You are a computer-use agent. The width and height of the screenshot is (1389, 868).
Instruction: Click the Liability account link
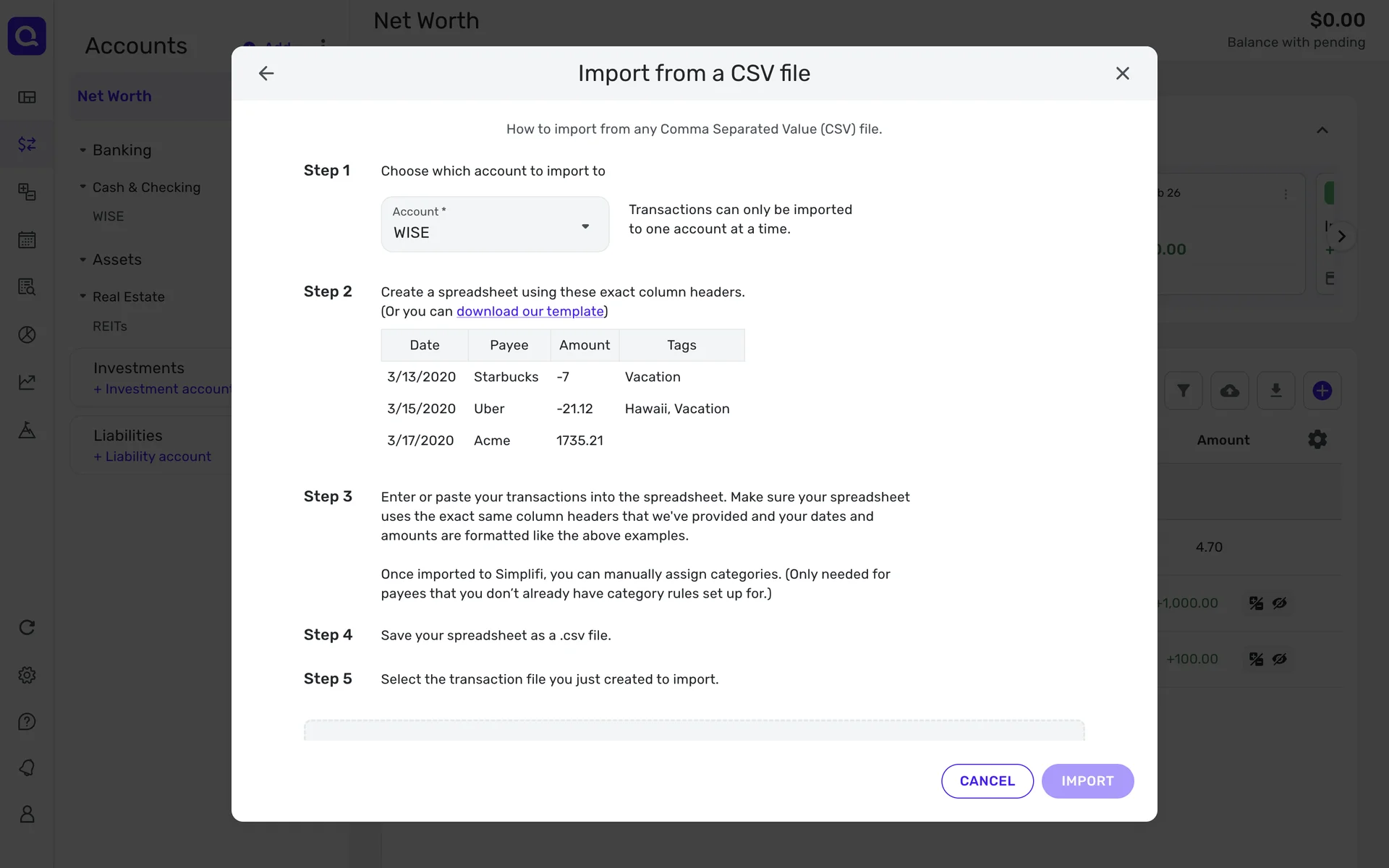click(x=152, y=456)
